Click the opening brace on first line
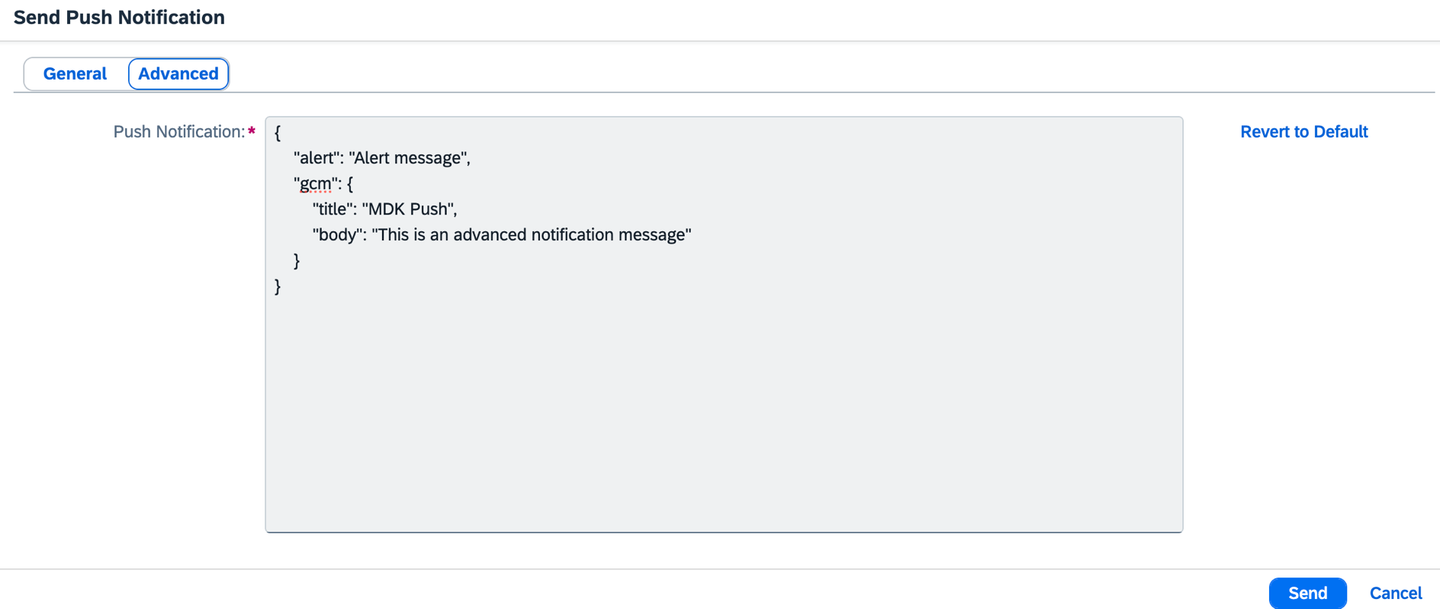The width and height of the screenshot is (1440, 609). (x=278, y=132)
